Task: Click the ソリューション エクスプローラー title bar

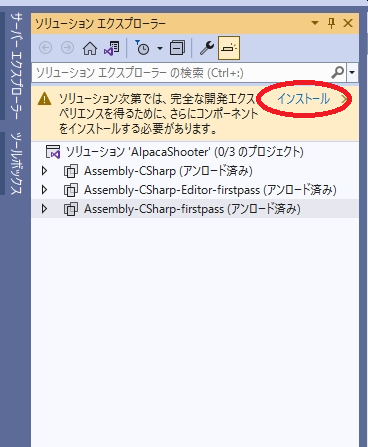Action: [195, 23]
